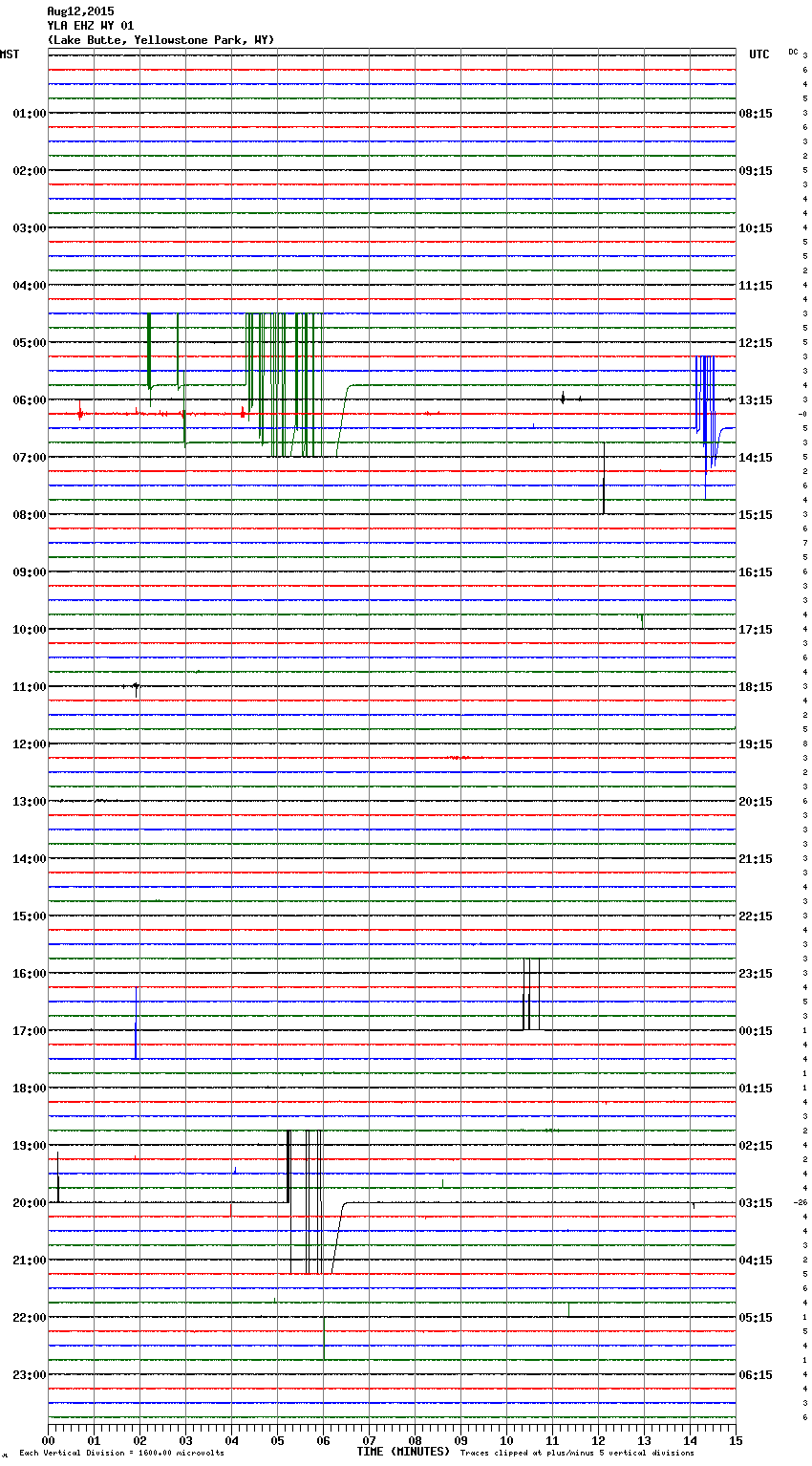Click the 14:15 UTC time label
This screenshot has width=812, height=1466.
pos(756,458)
